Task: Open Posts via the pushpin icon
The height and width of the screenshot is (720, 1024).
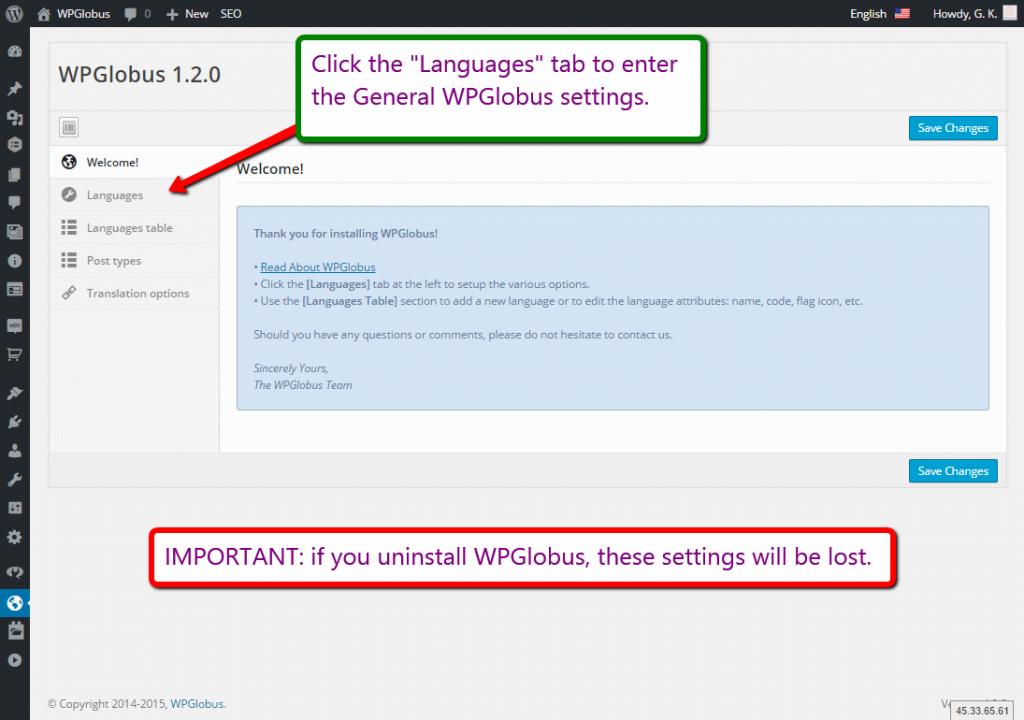Action: point(14,89)
